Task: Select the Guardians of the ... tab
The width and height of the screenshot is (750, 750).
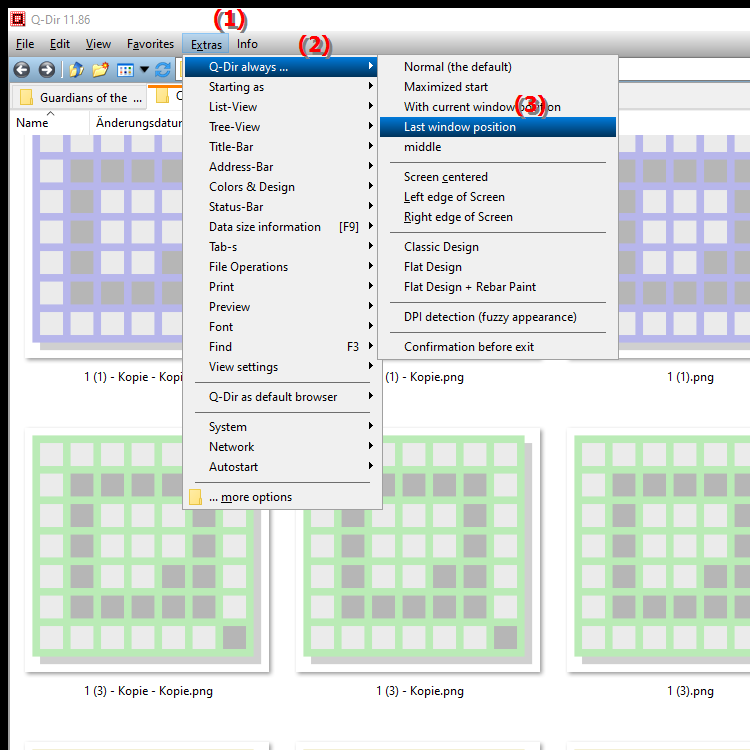Action: point(78,97)
